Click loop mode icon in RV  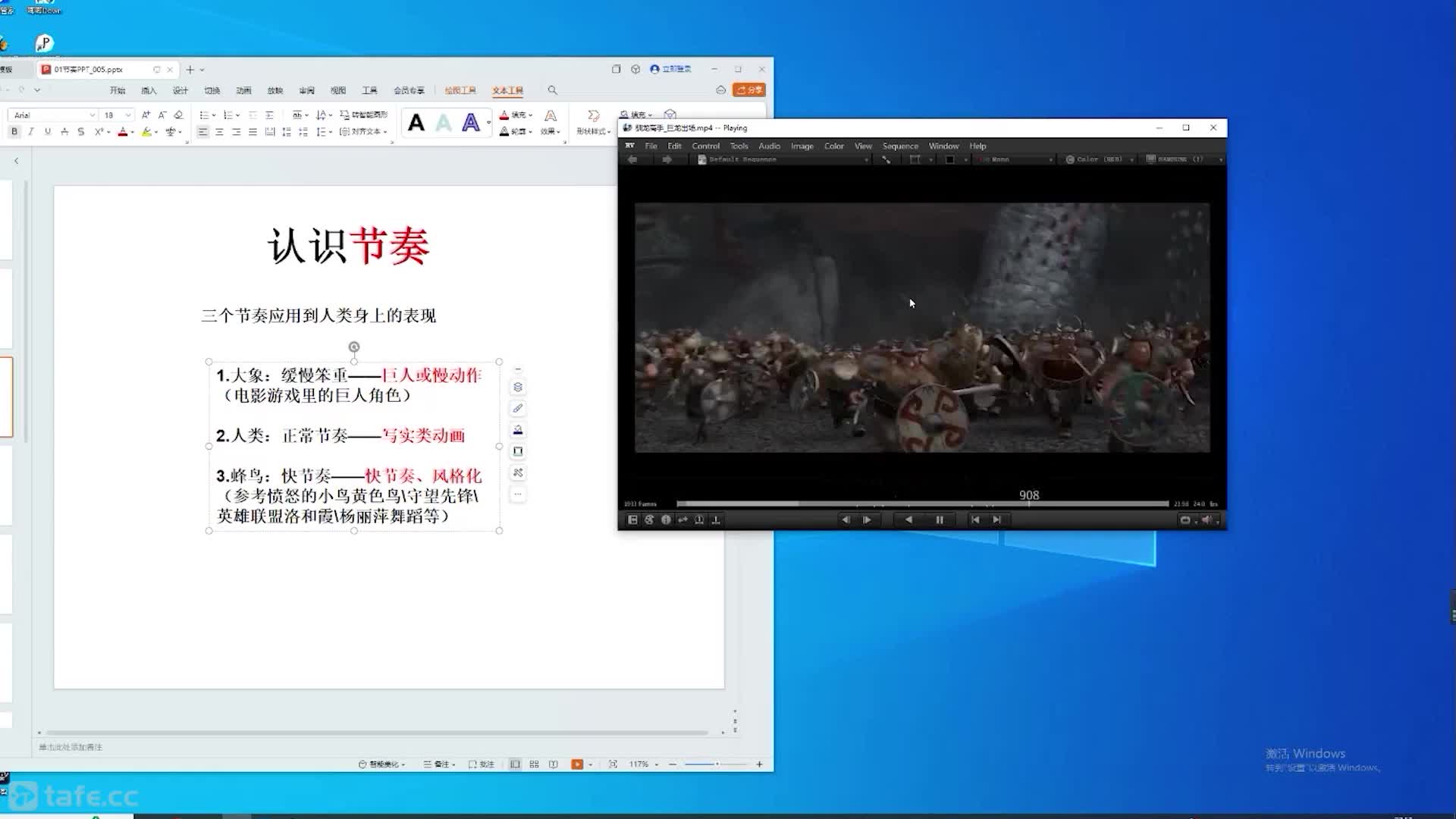1185,520
